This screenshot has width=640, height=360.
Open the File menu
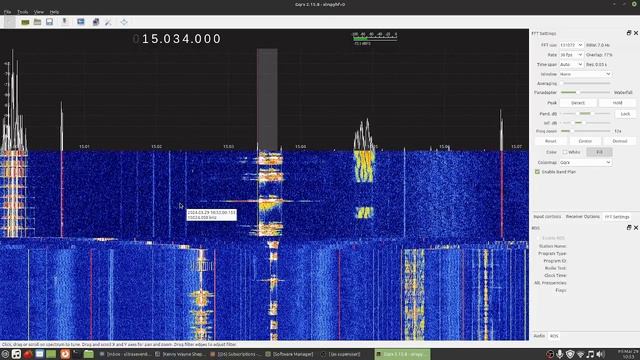tap(7, 12)
